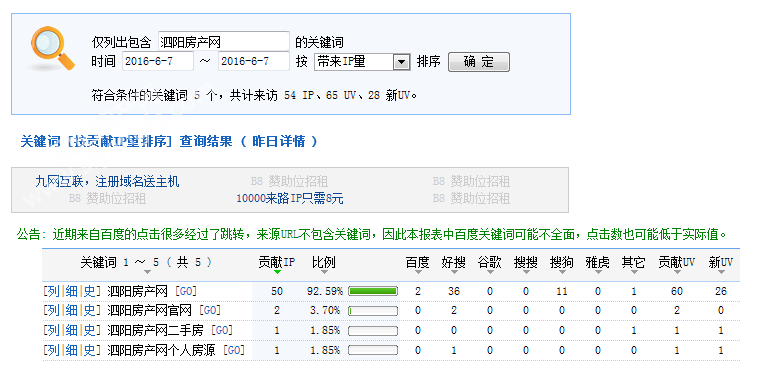Click 史 link for 泗阳房产网个人房源 row

[89, 350]
